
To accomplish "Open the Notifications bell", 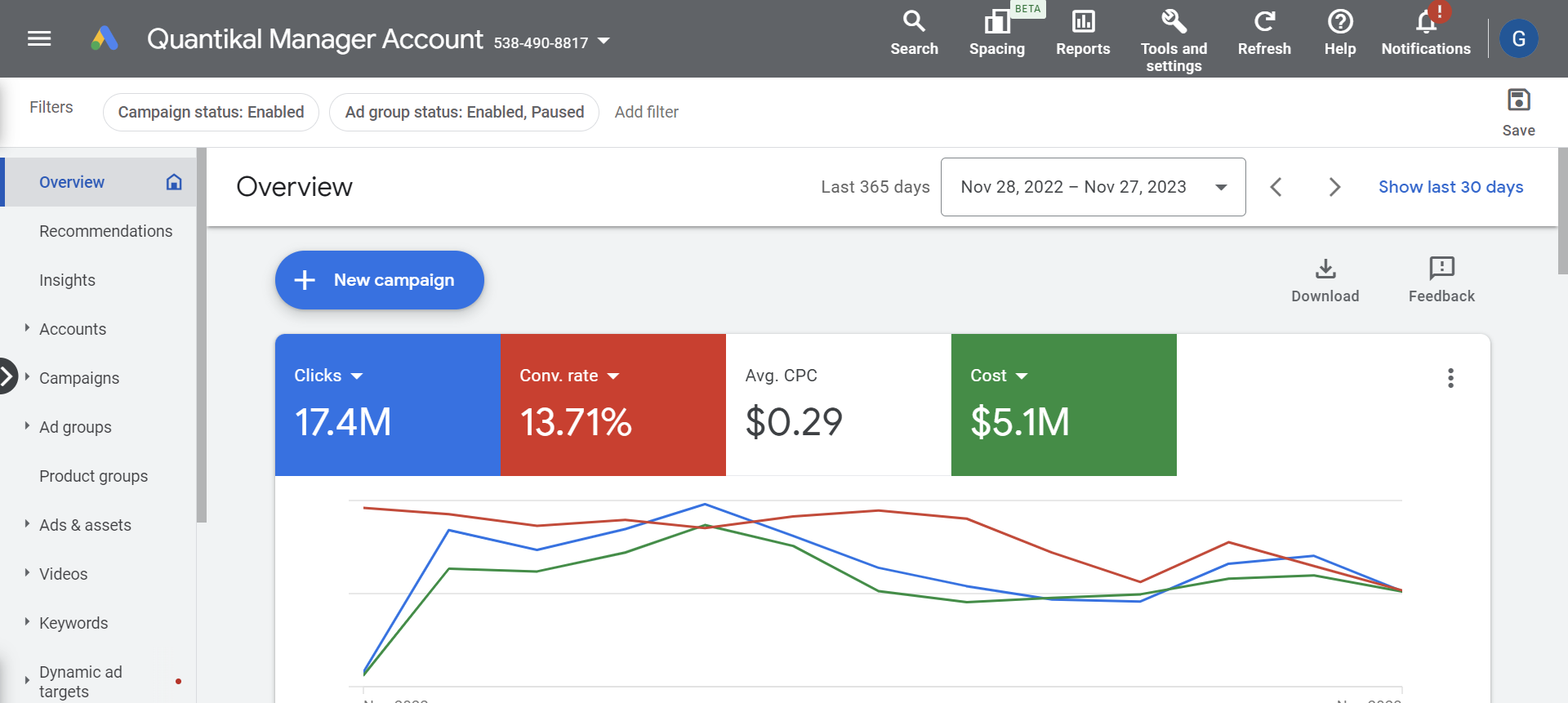I will coord(1426,22).
